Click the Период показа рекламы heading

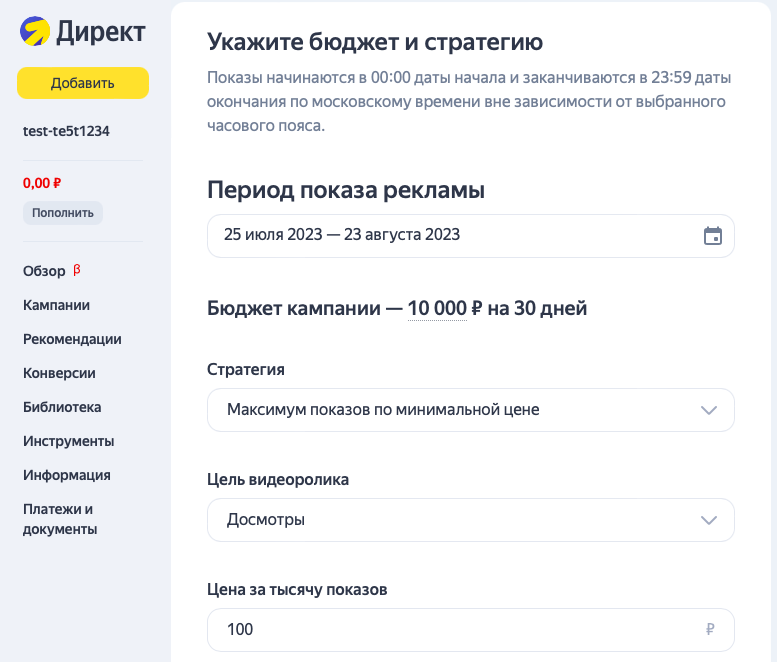346,190
